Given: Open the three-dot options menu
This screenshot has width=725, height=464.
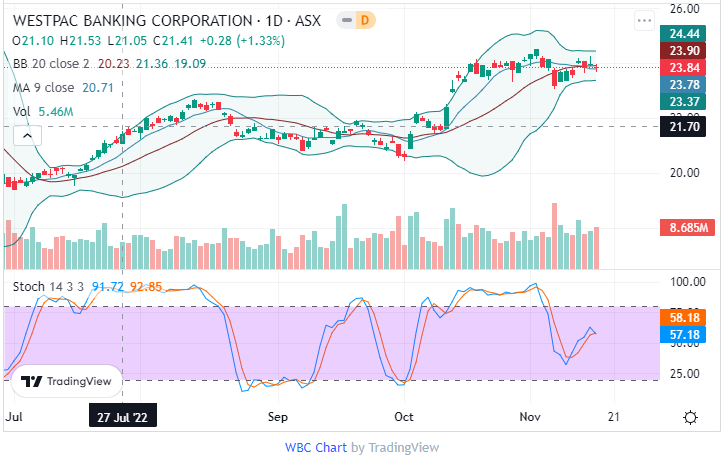Looking at the screenshot, I should (x=643, y=20).
